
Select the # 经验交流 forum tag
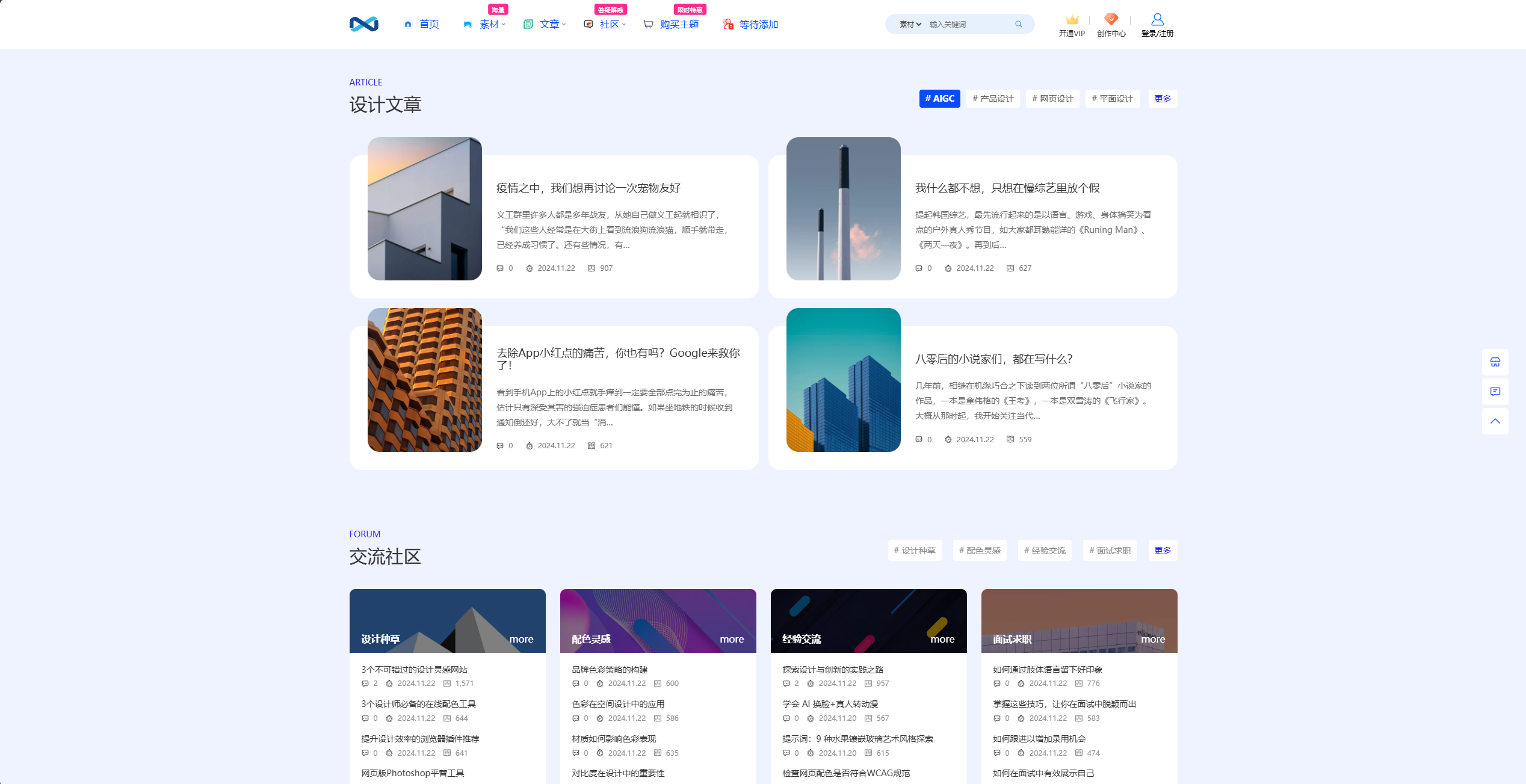(x=1045, y=551)
